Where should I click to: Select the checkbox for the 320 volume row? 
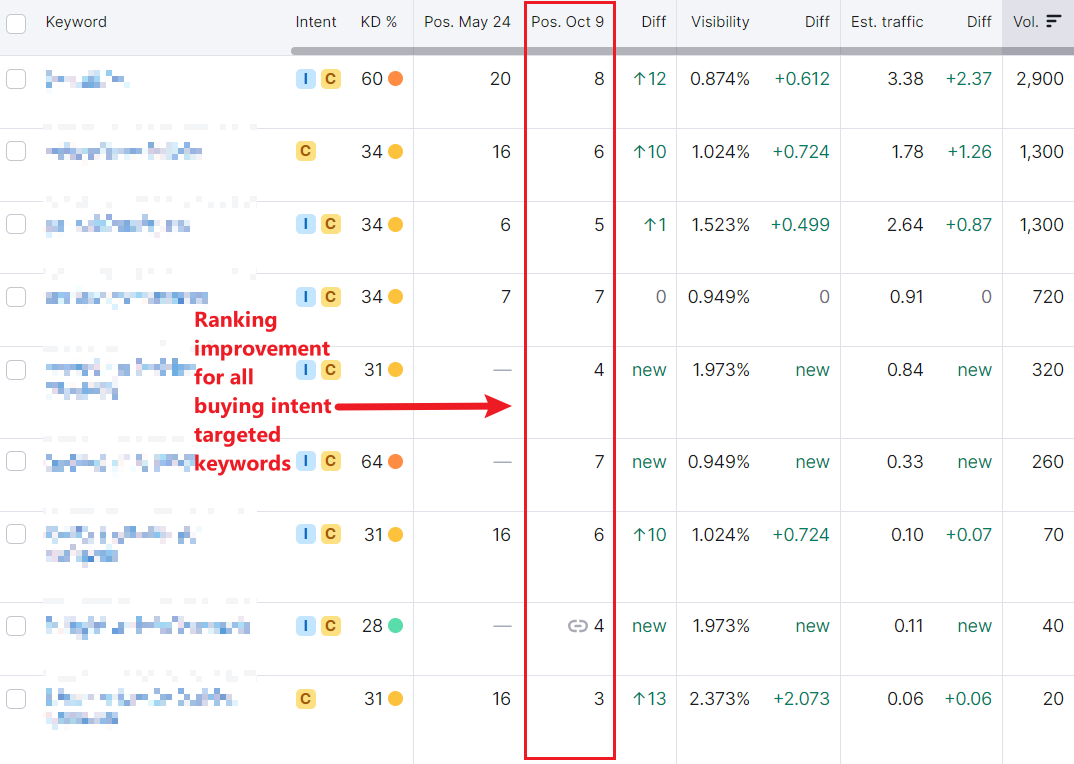[x=16, y=370]
